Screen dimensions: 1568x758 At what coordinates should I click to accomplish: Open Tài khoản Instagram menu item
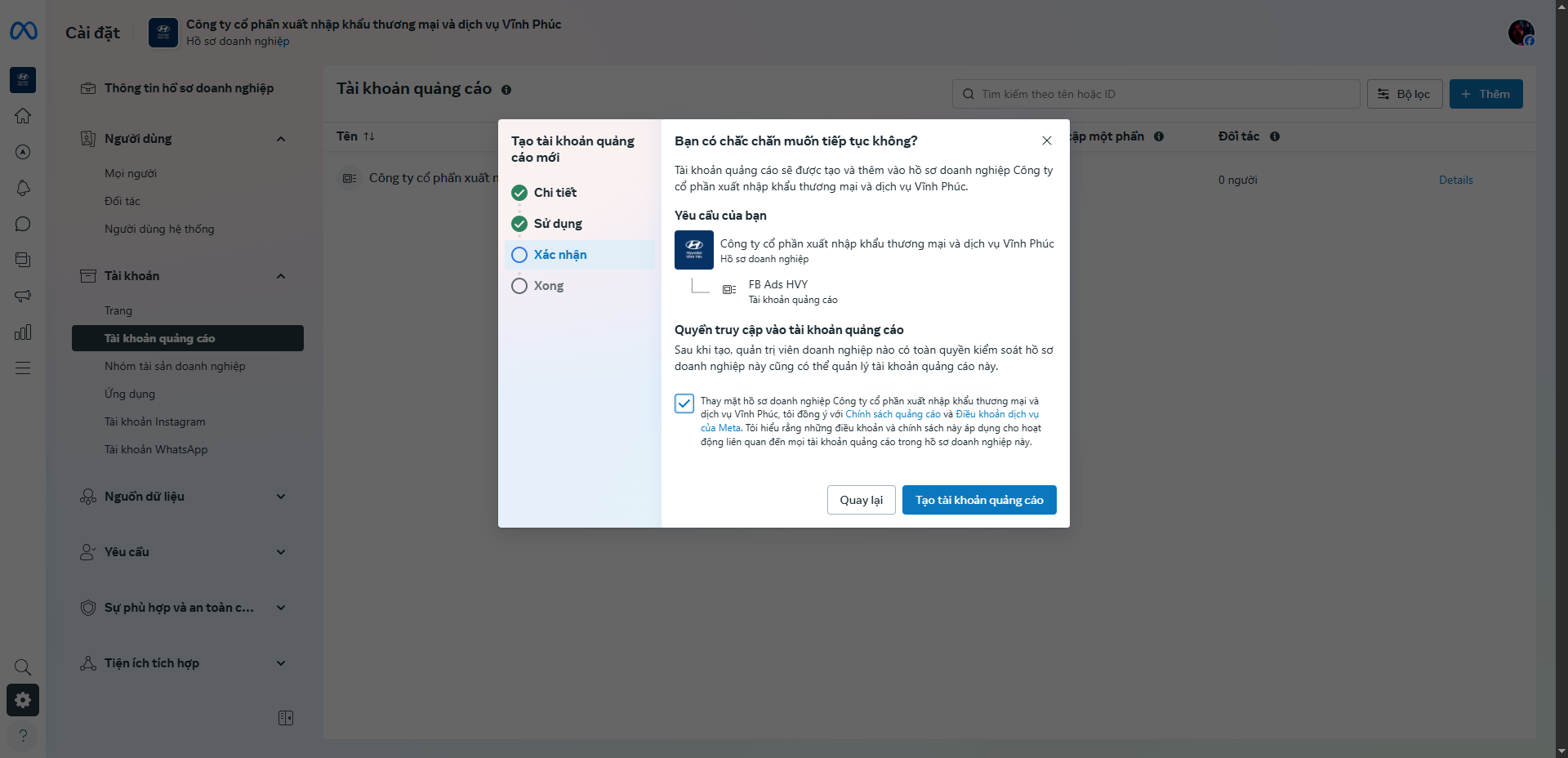155,421
